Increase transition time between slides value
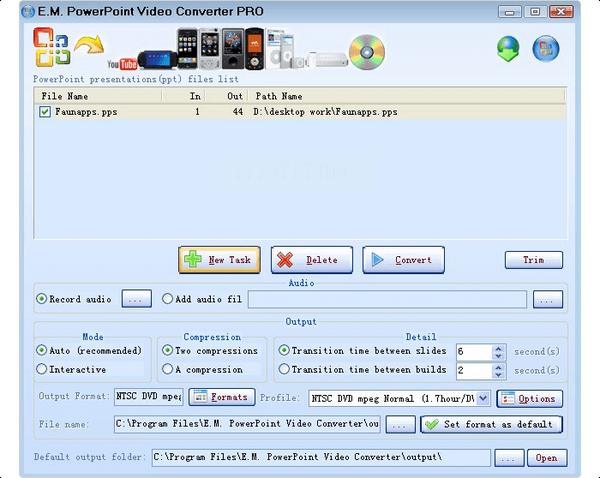Image resolution: width=600 pixels, height=478 pixels. [499, 347]
